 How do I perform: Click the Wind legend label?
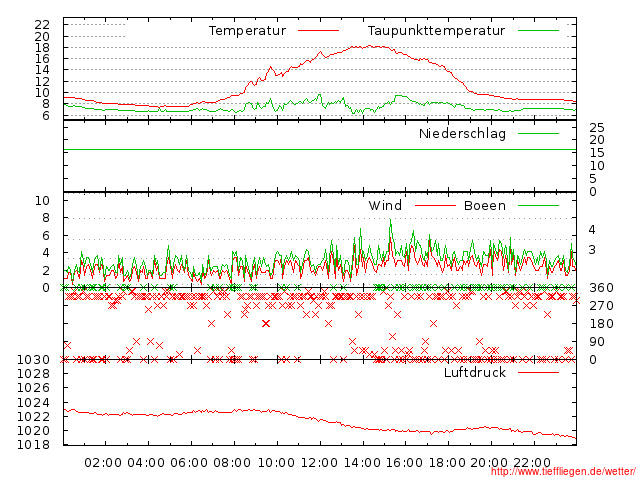(385, 205)
